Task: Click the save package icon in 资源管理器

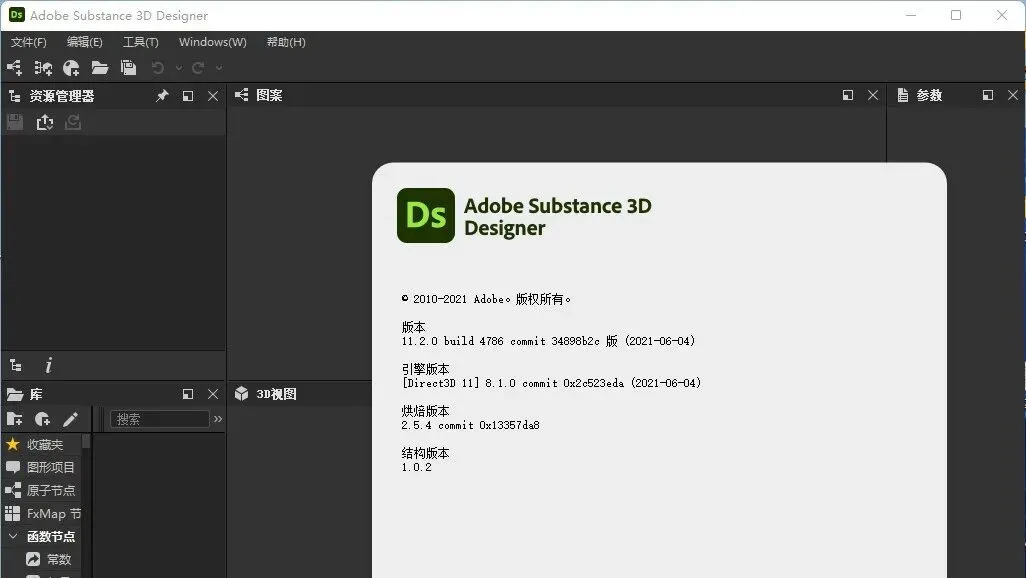Action: (x=15, y=122)
